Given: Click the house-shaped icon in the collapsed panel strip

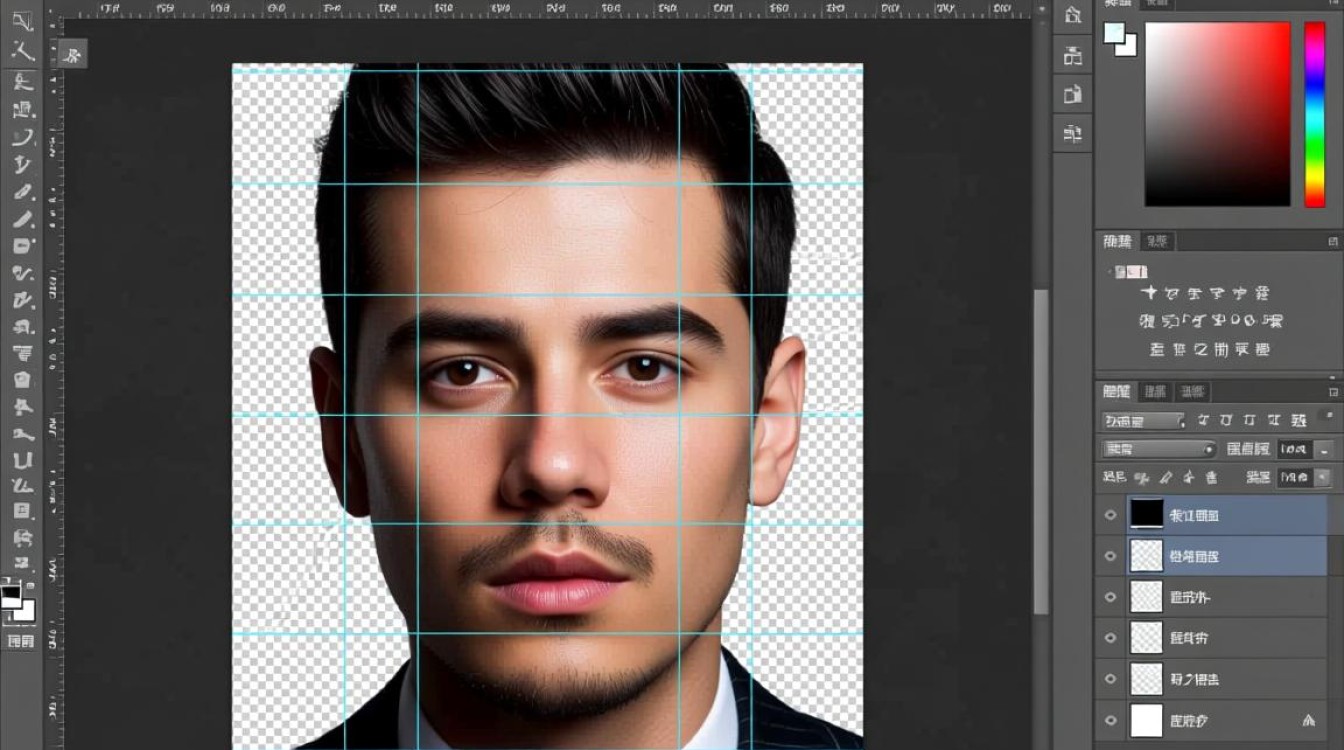Looking at the screenshot, I should click(1073, 15).
